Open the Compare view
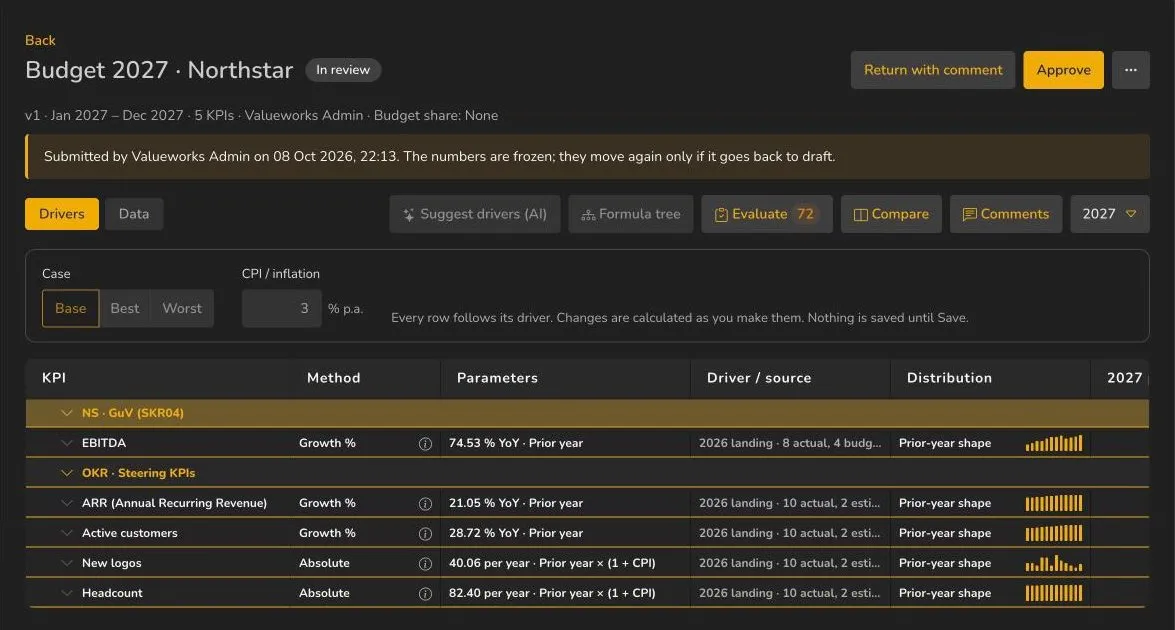 point(891,213)
